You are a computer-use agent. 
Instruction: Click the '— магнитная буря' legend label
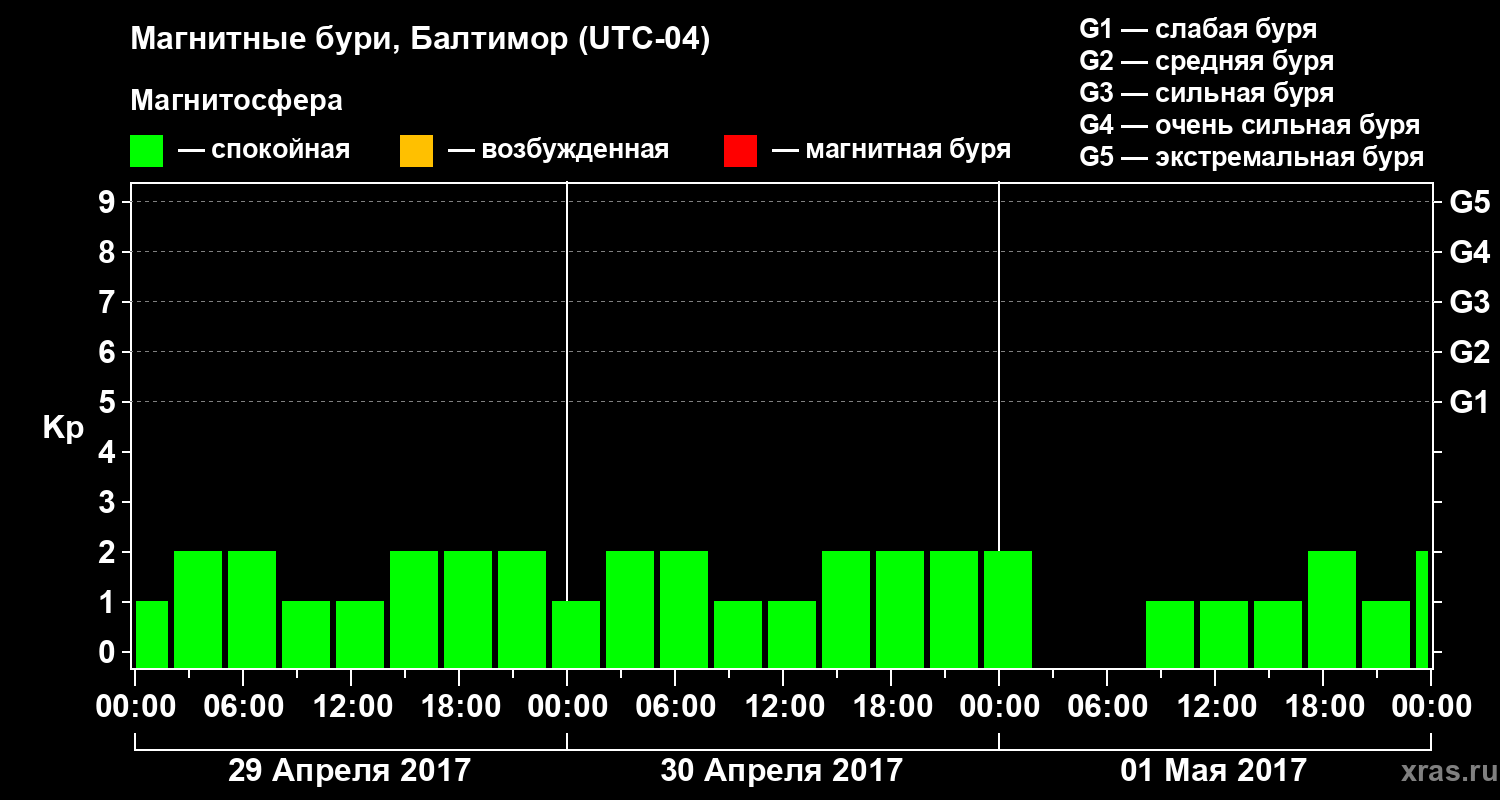[891, 150]
